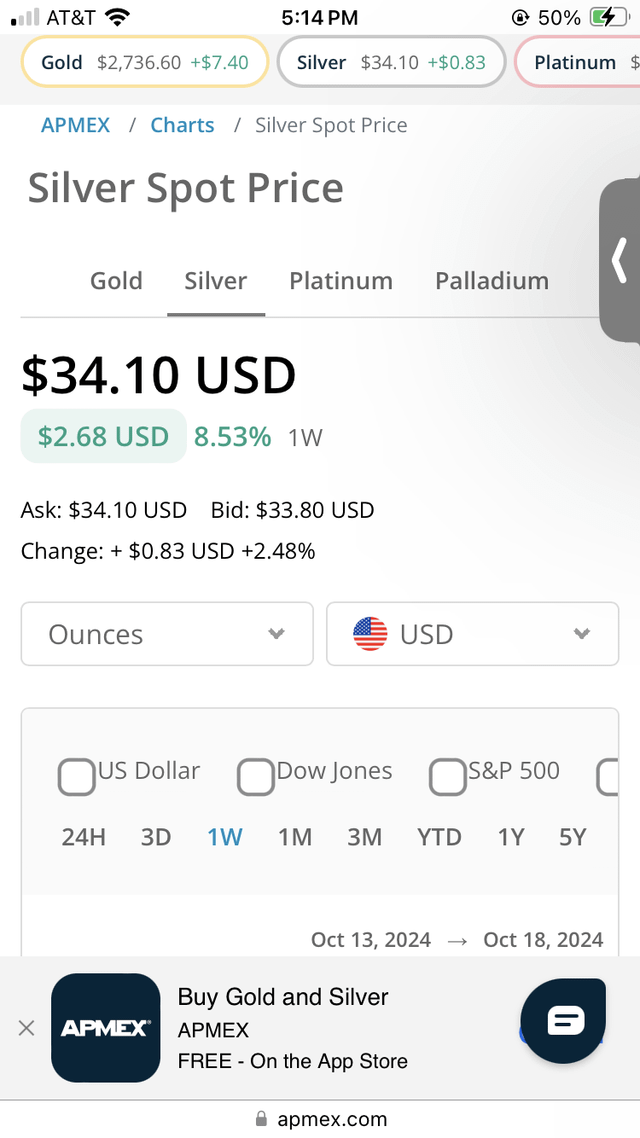This screenshot has width=640, height=1138.
Task: Open the Charts breadcrumb link
Action: point(182,125)
